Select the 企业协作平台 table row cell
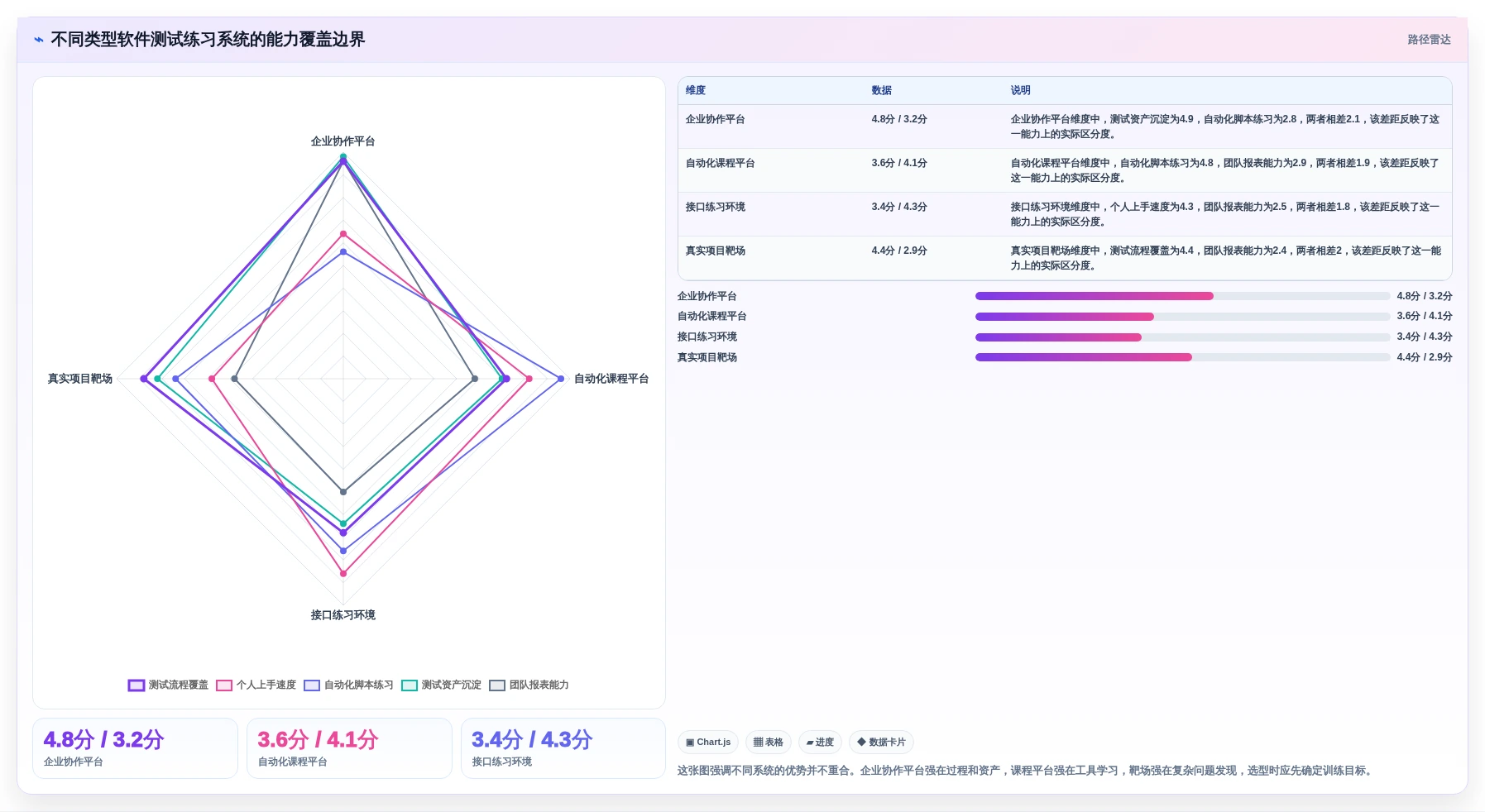The height and width of the screenshot is (812, 1485). 771,127
